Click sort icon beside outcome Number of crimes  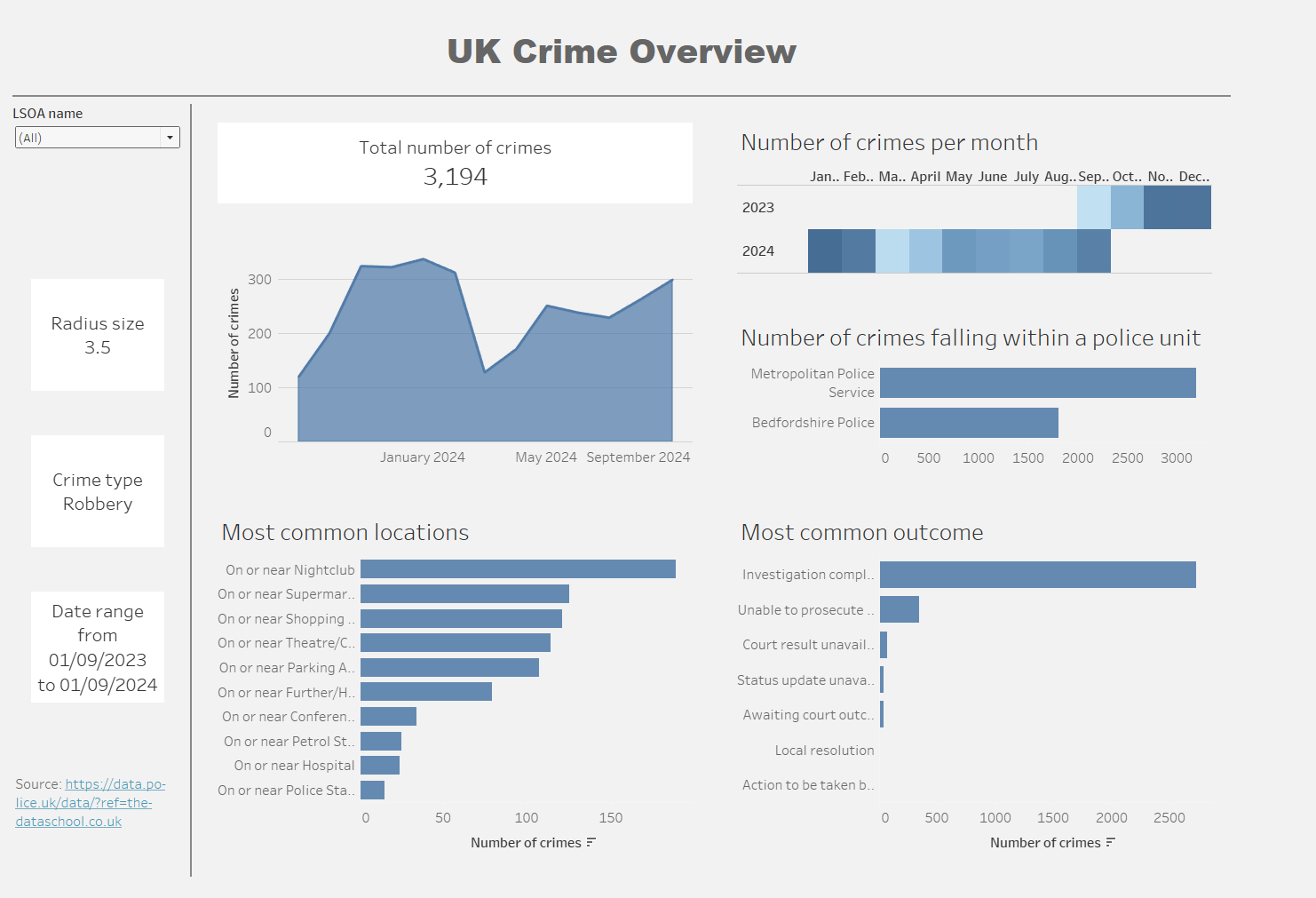point(1111,842)
